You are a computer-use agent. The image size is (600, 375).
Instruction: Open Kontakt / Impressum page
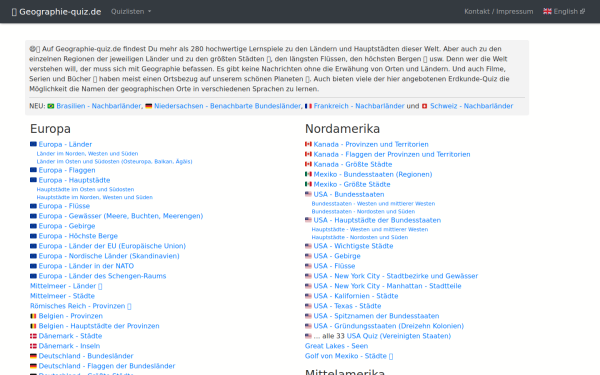pyautogui.click(x=499, y=11)
